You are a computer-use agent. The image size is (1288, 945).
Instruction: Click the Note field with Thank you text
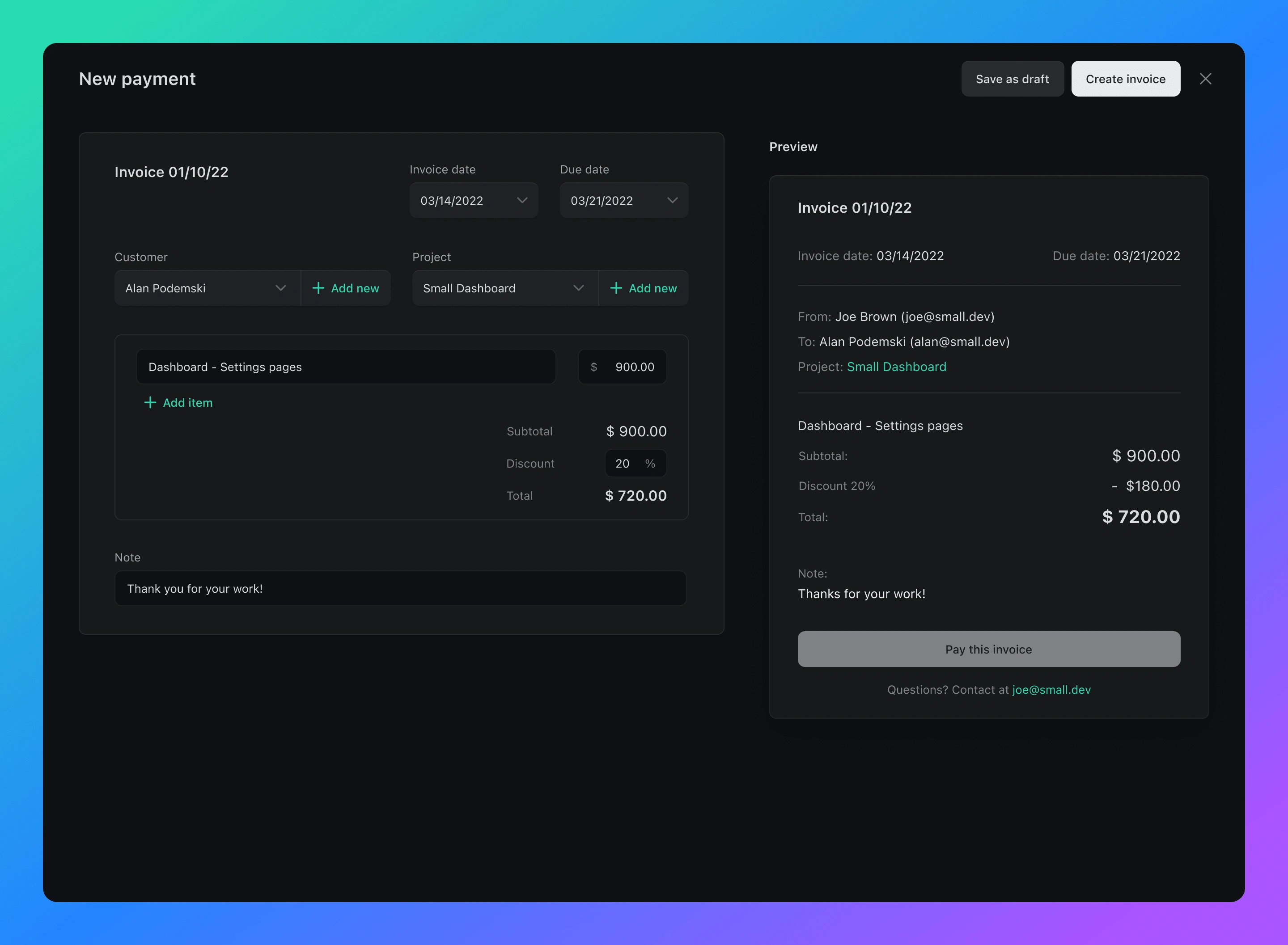click(x=400, y=588)
